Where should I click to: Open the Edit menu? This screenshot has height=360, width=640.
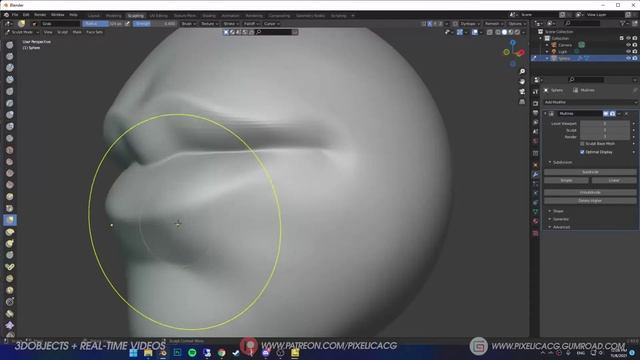pos(26,15)
